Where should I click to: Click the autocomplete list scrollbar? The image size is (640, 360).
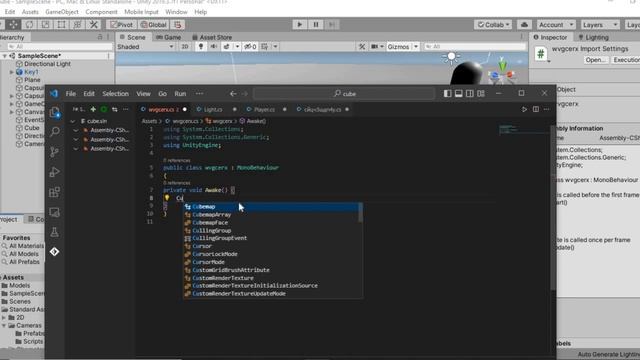(x=360, y=213)
